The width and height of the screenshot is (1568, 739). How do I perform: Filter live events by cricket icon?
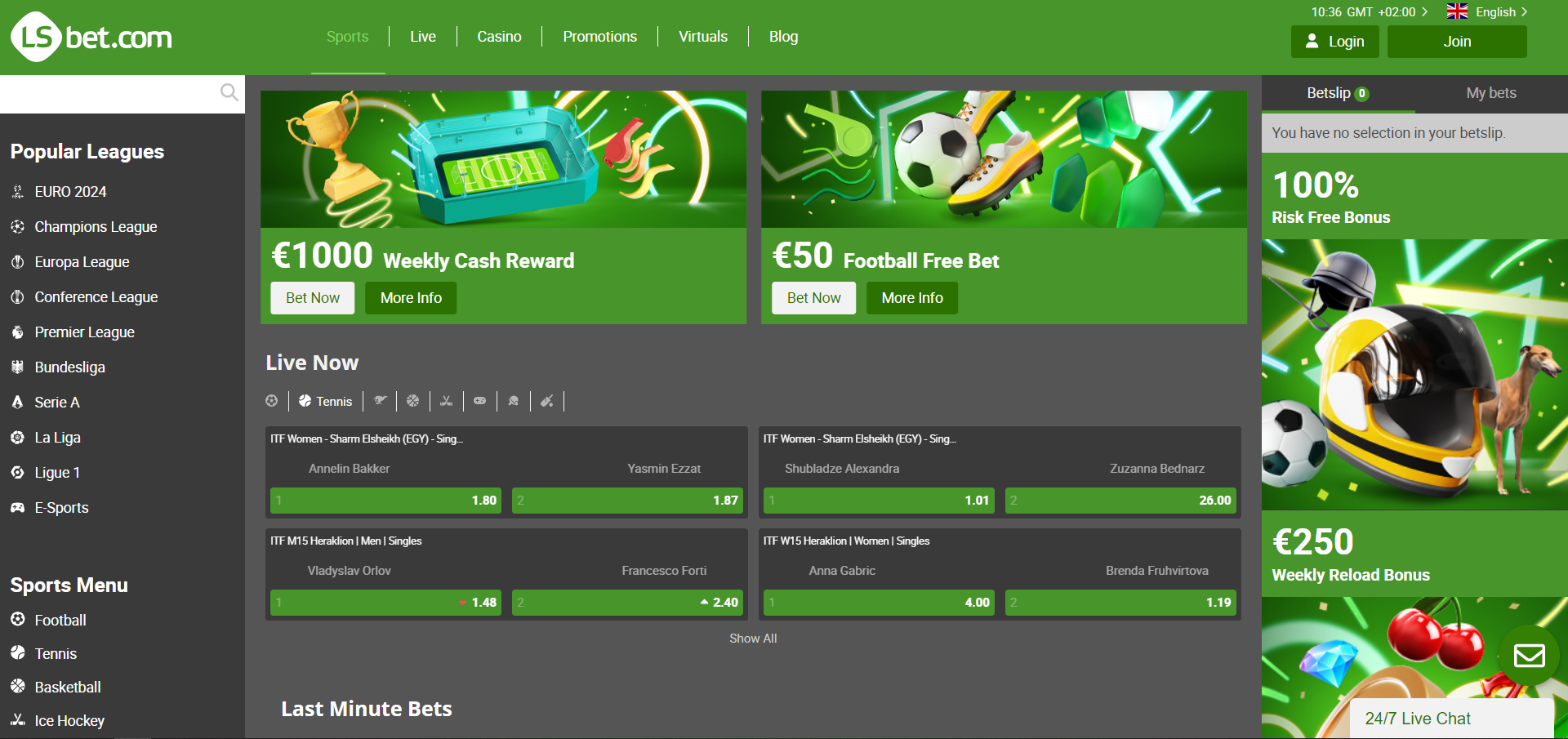(x=547, y=401)
